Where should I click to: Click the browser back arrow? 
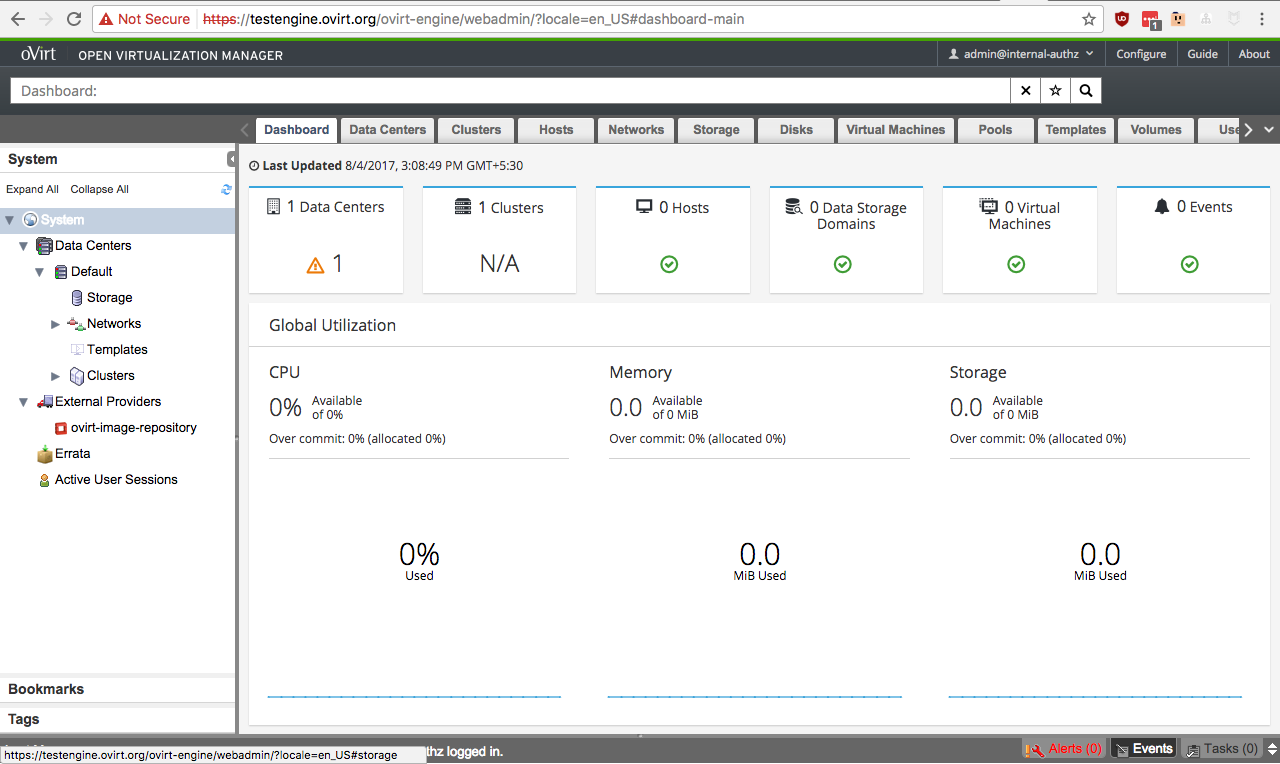(18, 19)
